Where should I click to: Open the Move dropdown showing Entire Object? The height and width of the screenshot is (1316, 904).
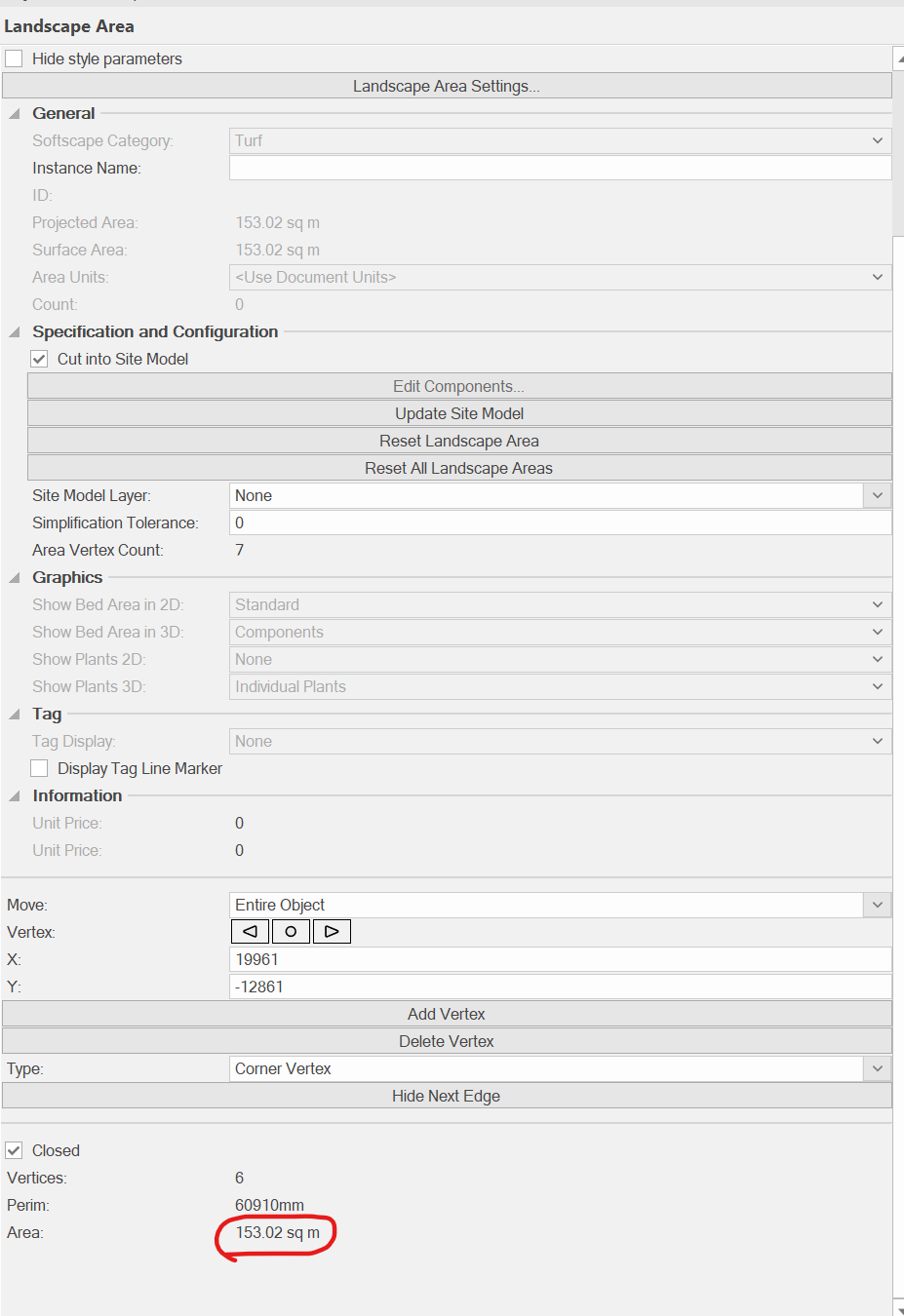coord(877,905)
